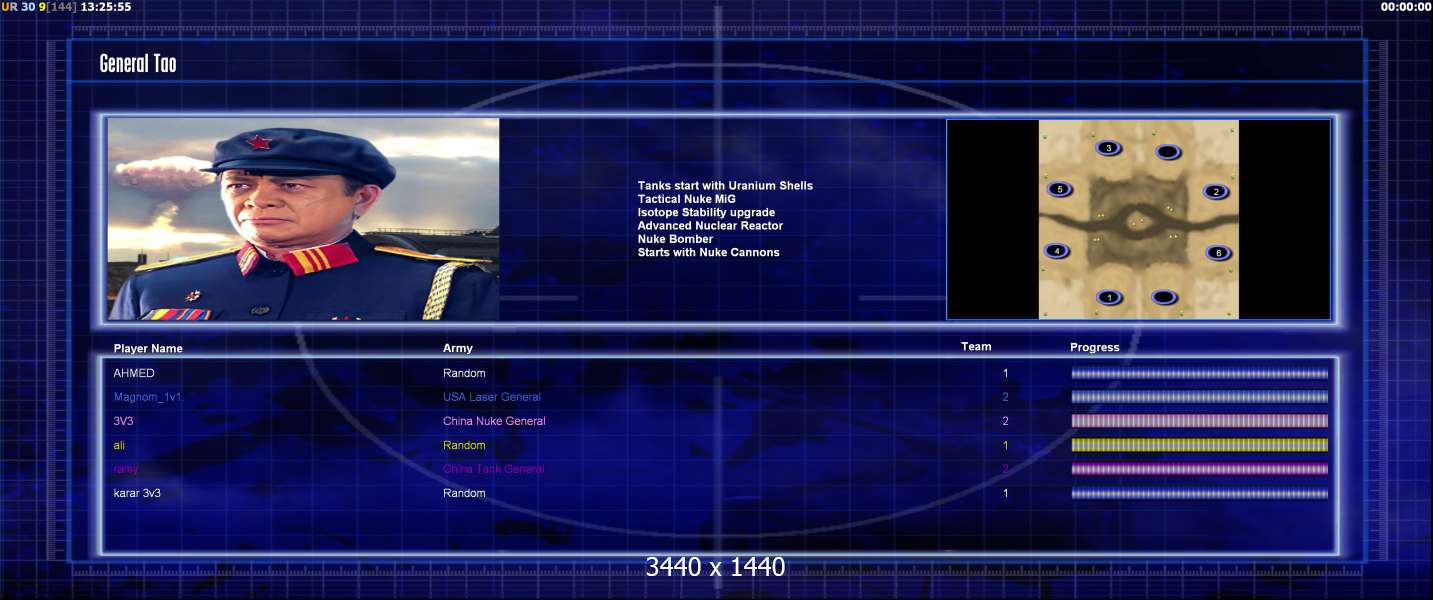Click the 13:25:55 clock overlay
The width and height of the screenshot is (1433, 600).
coord(105,7)
